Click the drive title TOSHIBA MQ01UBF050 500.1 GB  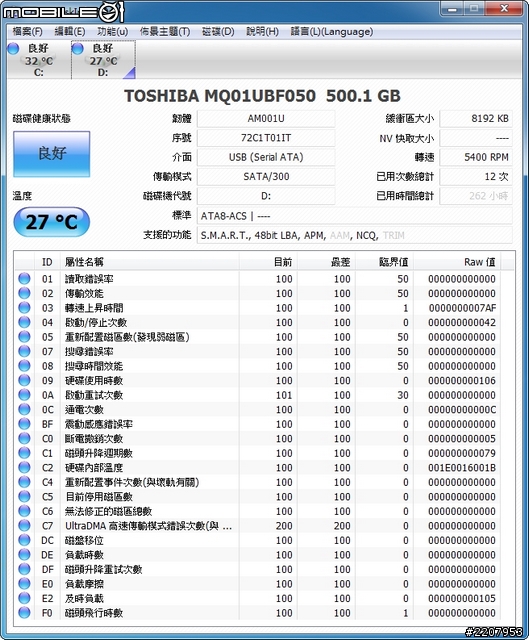[x=262, y=96]
